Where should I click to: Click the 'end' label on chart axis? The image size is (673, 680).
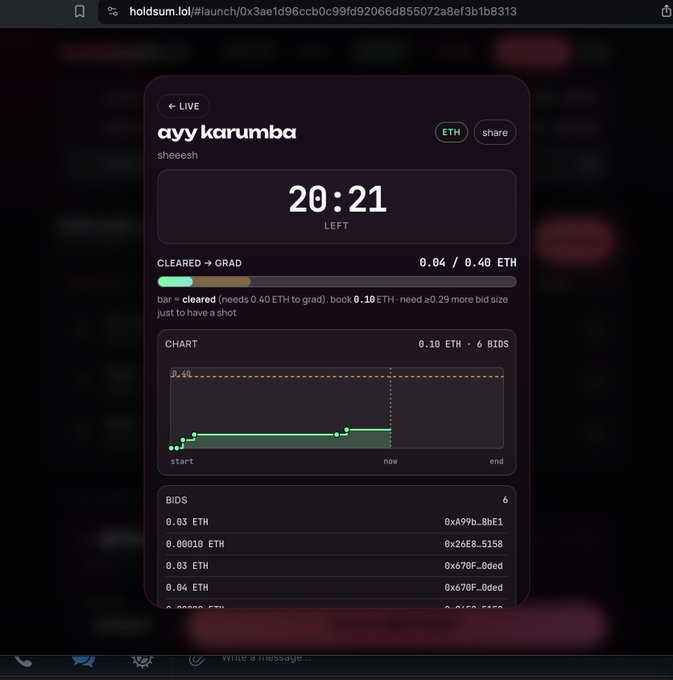[x=497, y=461]
